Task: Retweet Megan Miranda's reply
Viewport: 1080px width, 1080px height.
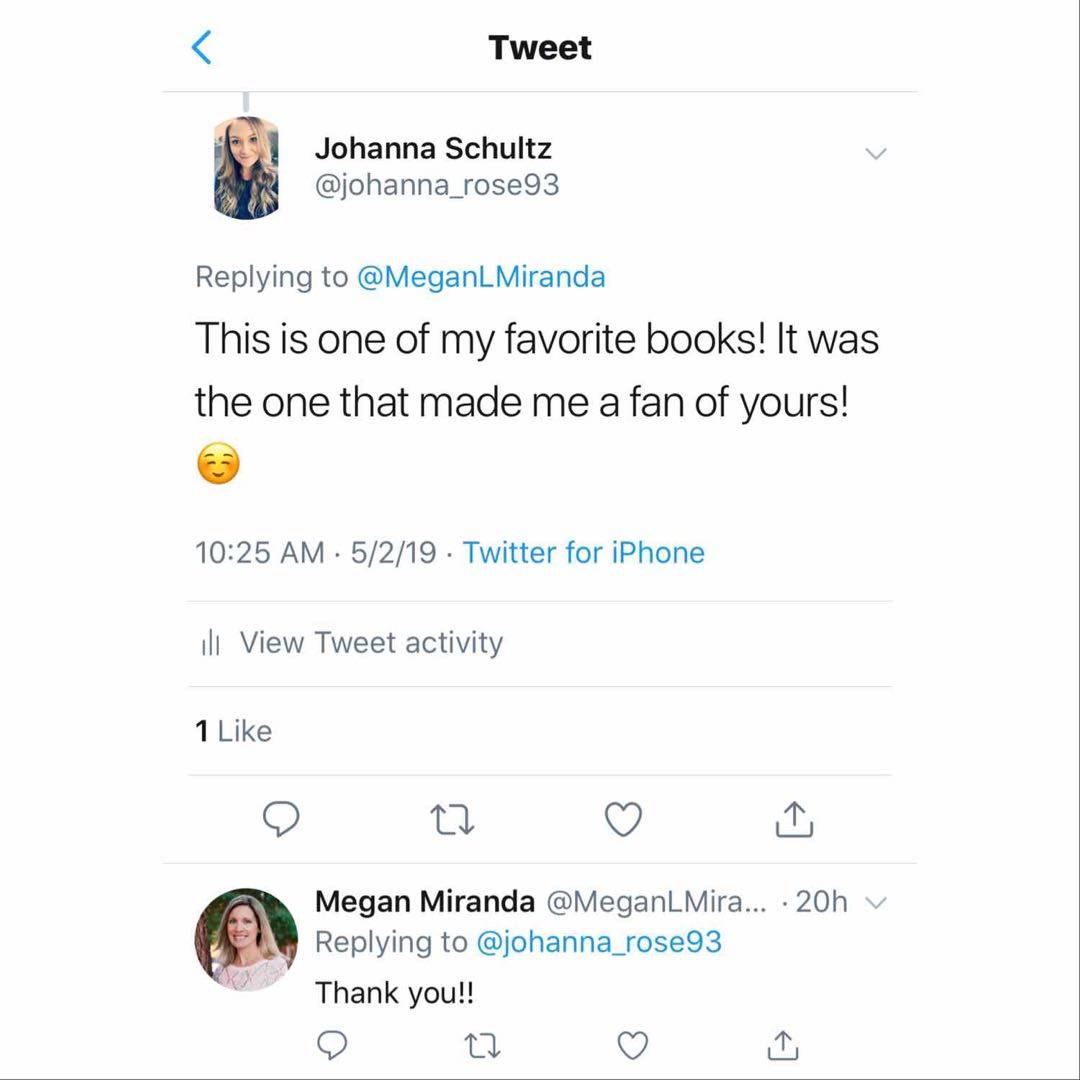Action: click(482, 1045)
